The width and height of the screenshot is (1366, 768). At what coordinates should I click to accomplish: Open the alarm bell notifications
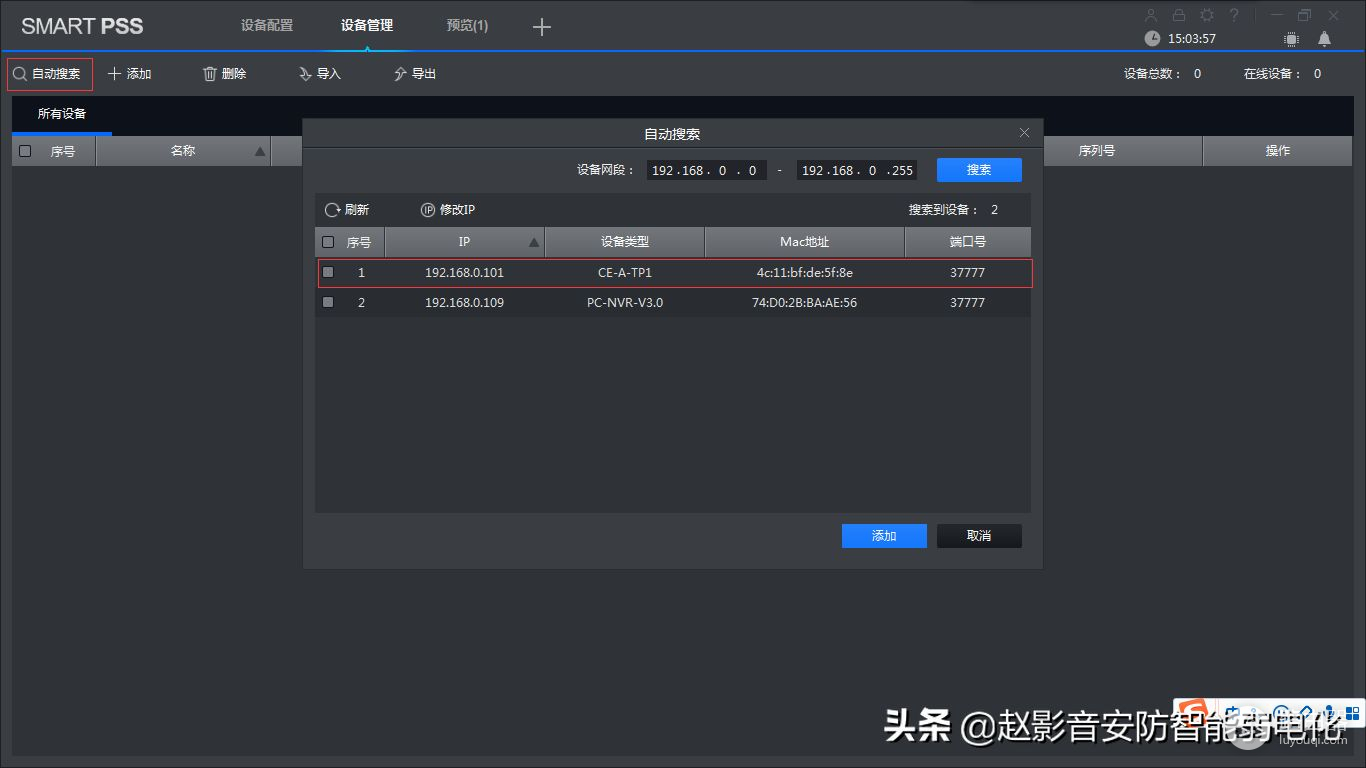(1324, 39)
